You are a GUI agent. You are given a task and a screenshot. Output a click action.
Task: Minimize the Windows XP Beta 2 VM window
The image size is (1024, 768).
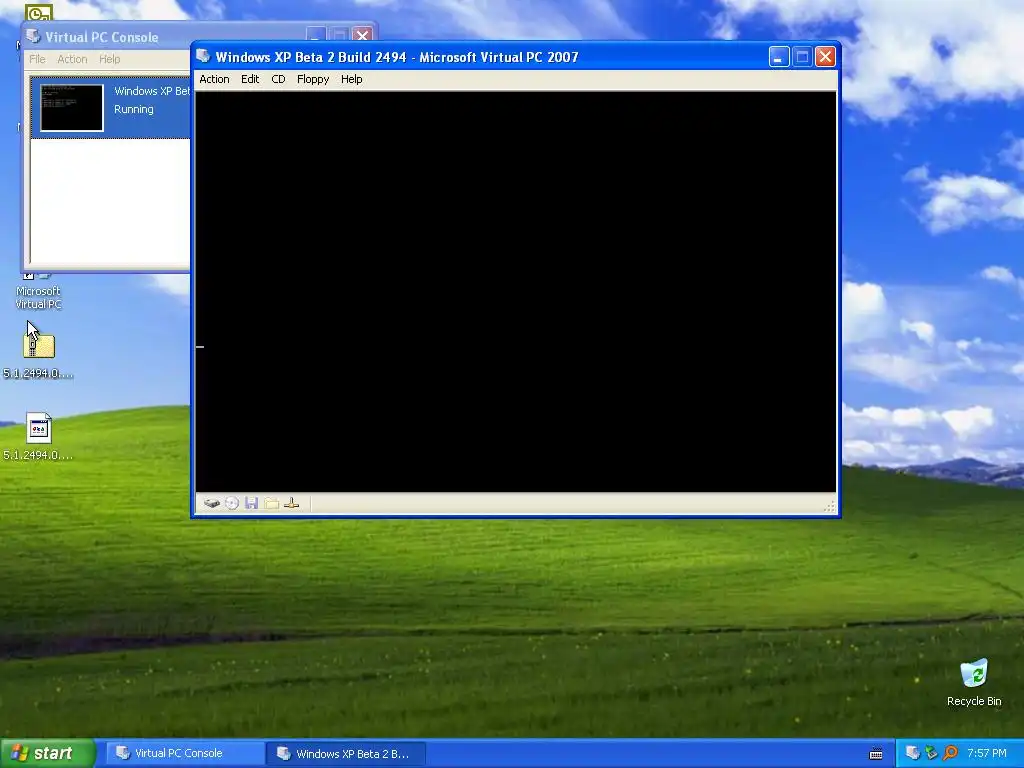point(778,57)
